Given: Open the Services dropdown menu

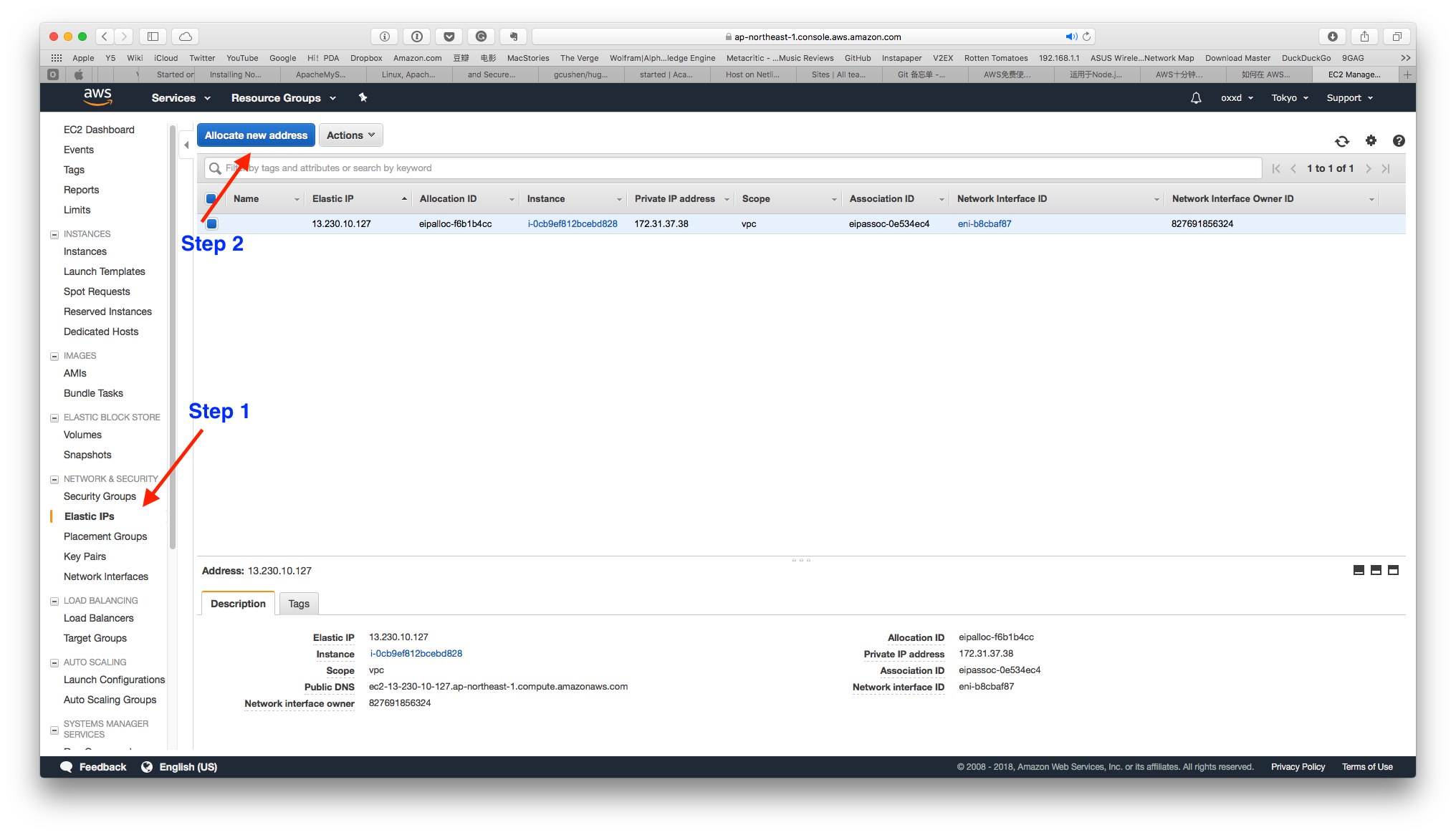Looking at the screenshot, I should pyautogui.click(x=181, y=98).
